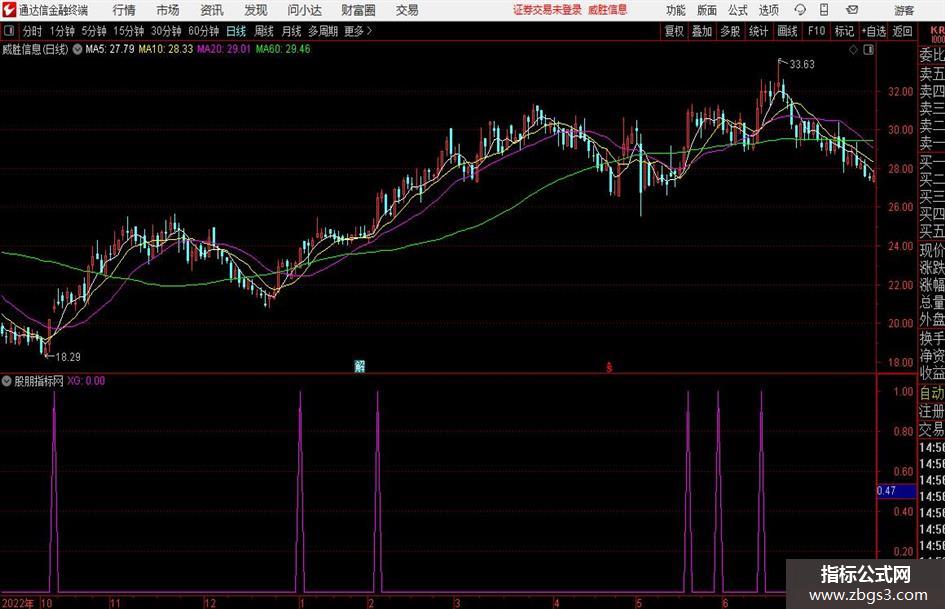Image resolution: width=945 pixels, height=609 pixels.
Task: Open the 资讯 menu
Action: 212,10
